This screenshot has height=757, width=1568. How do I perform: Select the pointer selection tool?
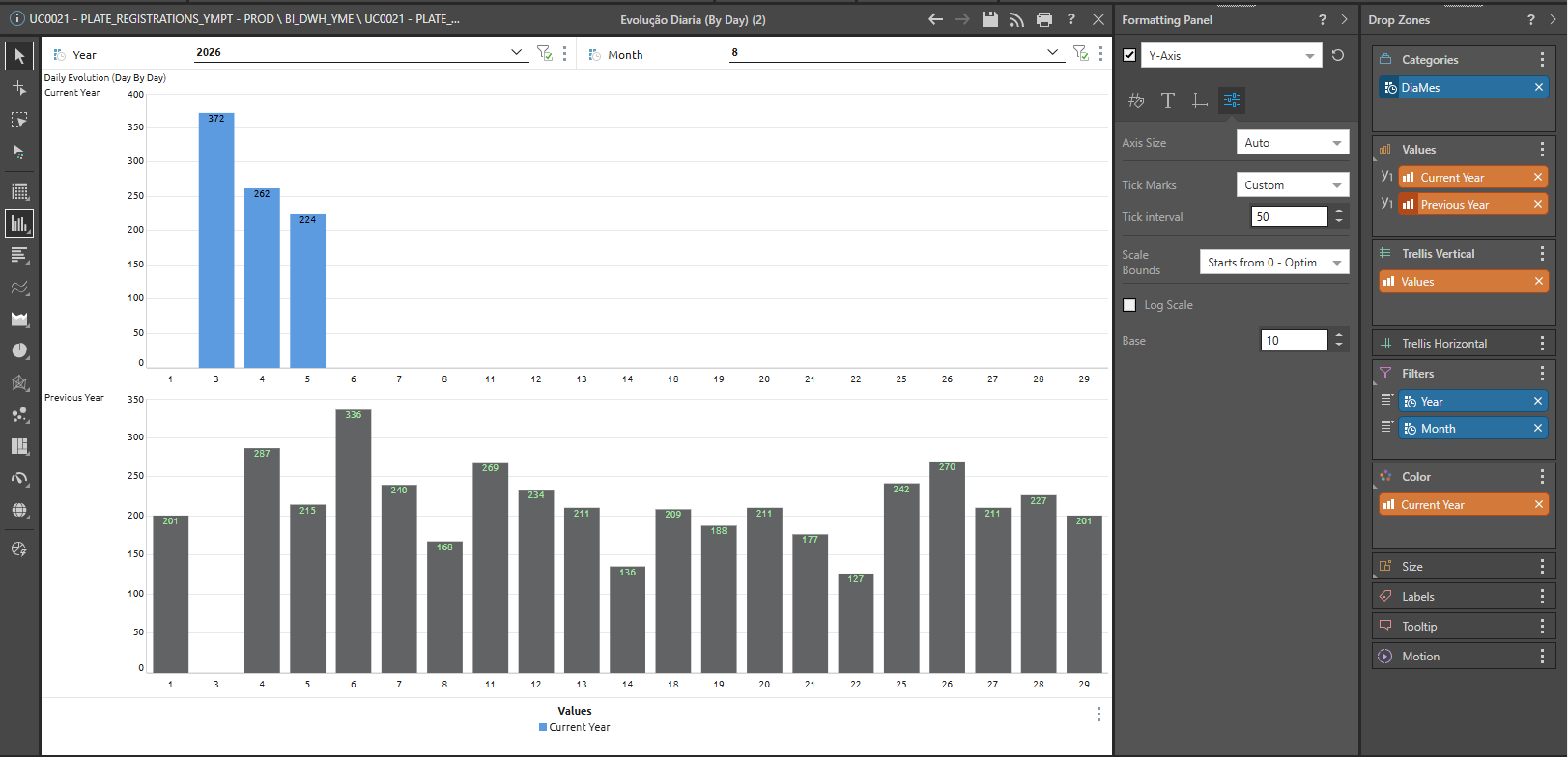click(x=19, y=56)
